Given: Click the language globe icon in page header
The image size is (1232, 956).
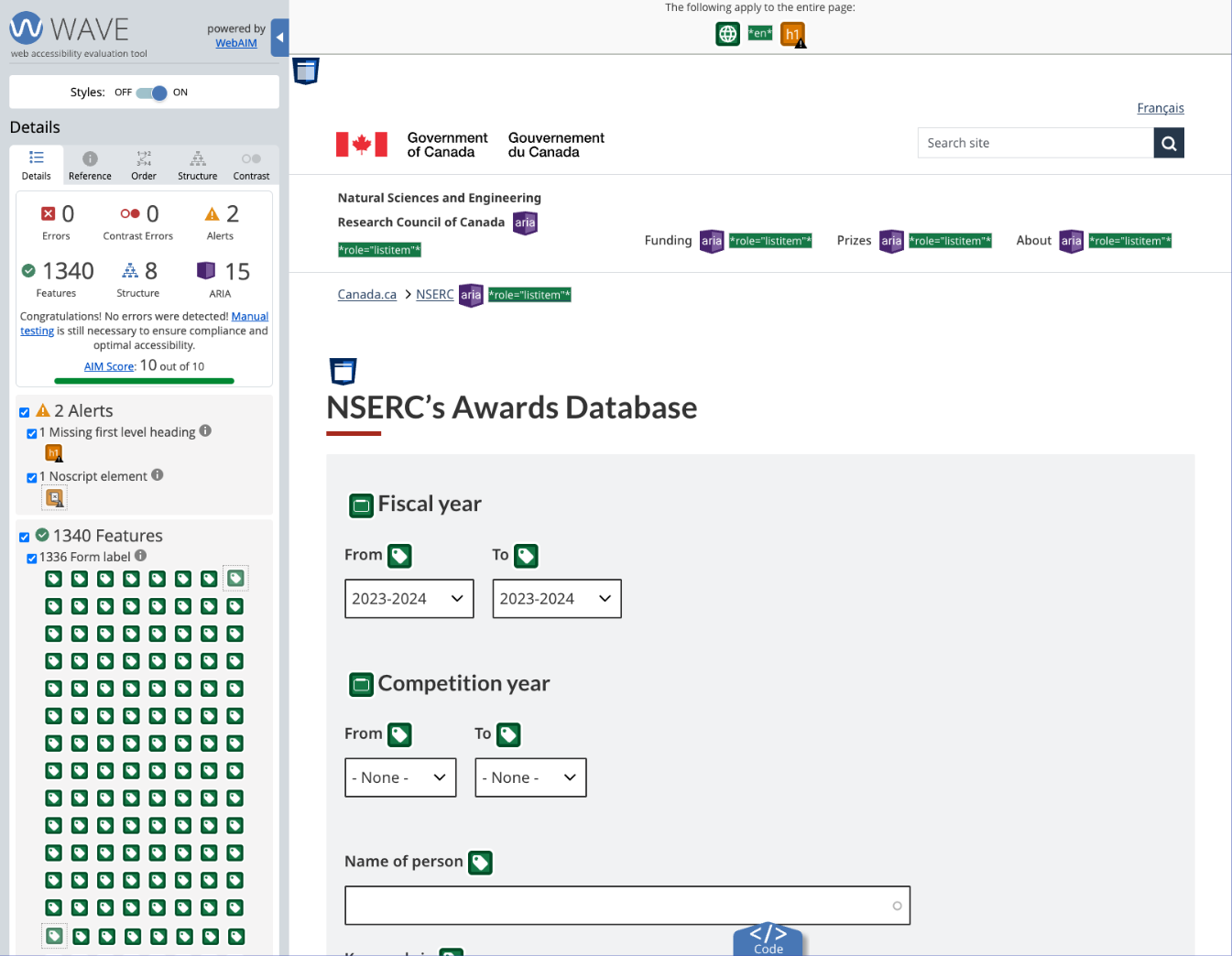Looking at the screenshot, I should click(727, 34).
